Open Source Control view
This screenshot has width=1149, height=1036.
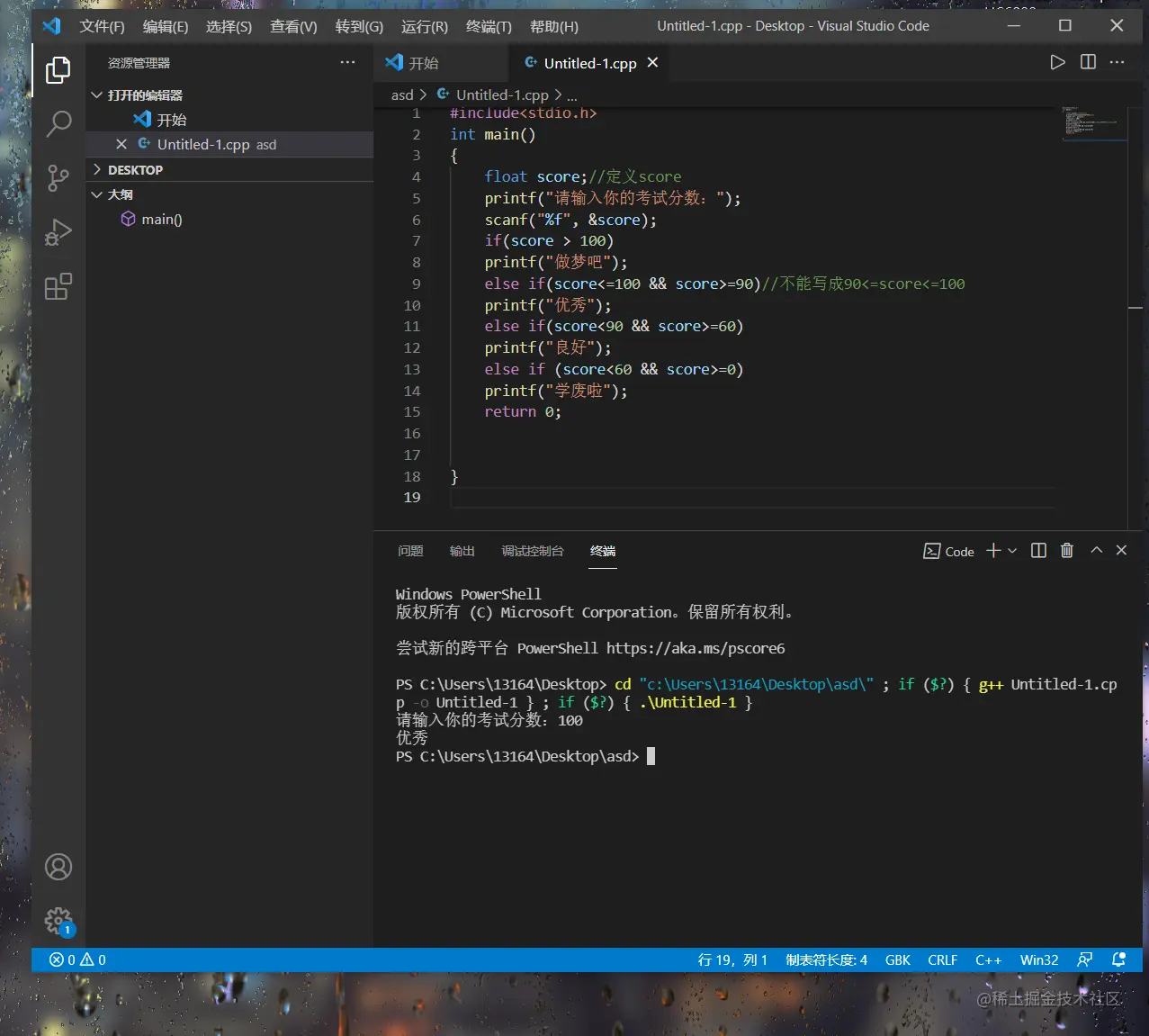tap(58, 178)
